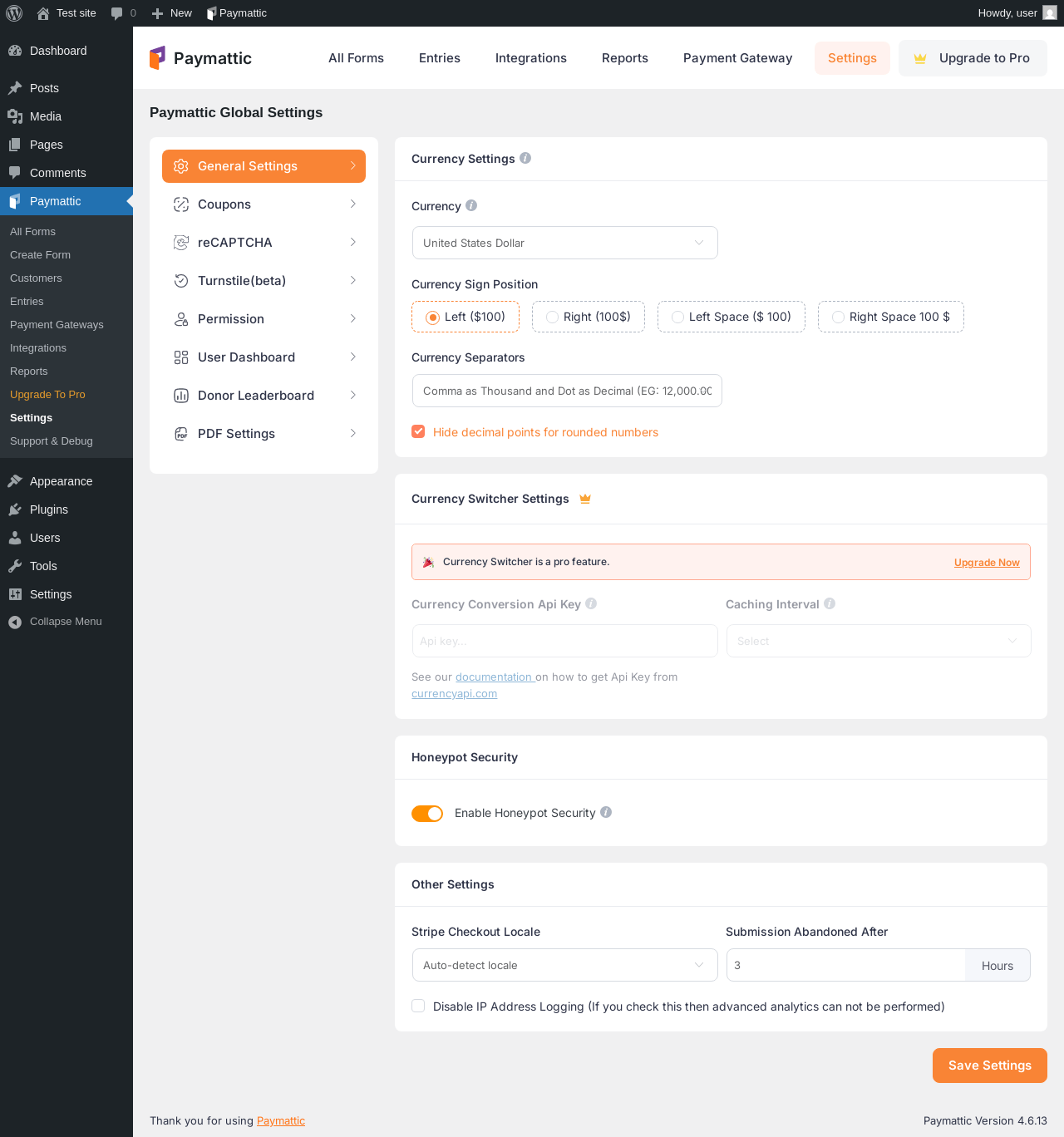Click the crown icon on Upgrade to Pro
The height and width of the screenshot is (1137, 1064).
pos(920,58)
